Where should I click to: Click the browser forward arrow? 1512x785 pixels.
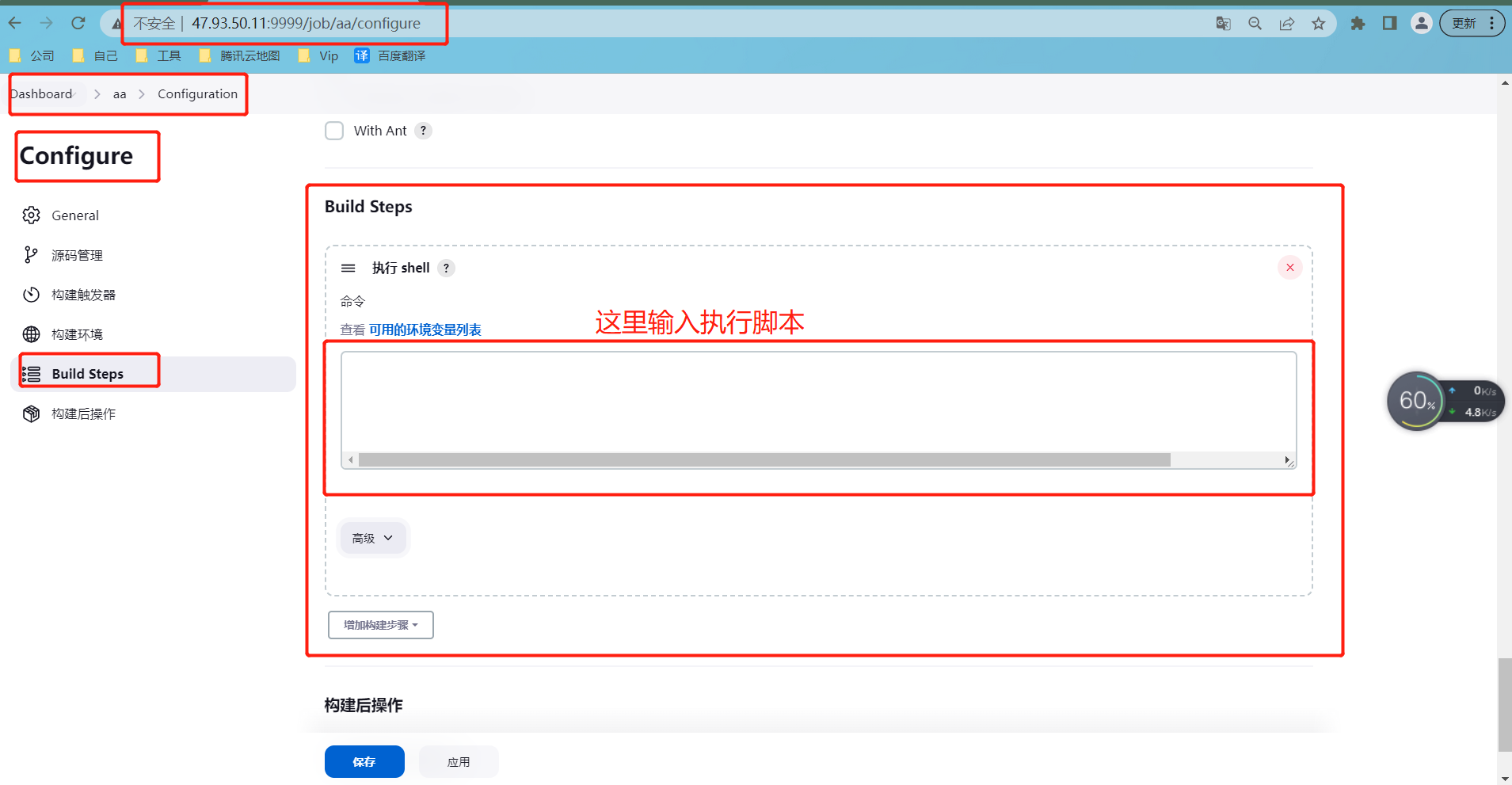[x=46, y=23]
